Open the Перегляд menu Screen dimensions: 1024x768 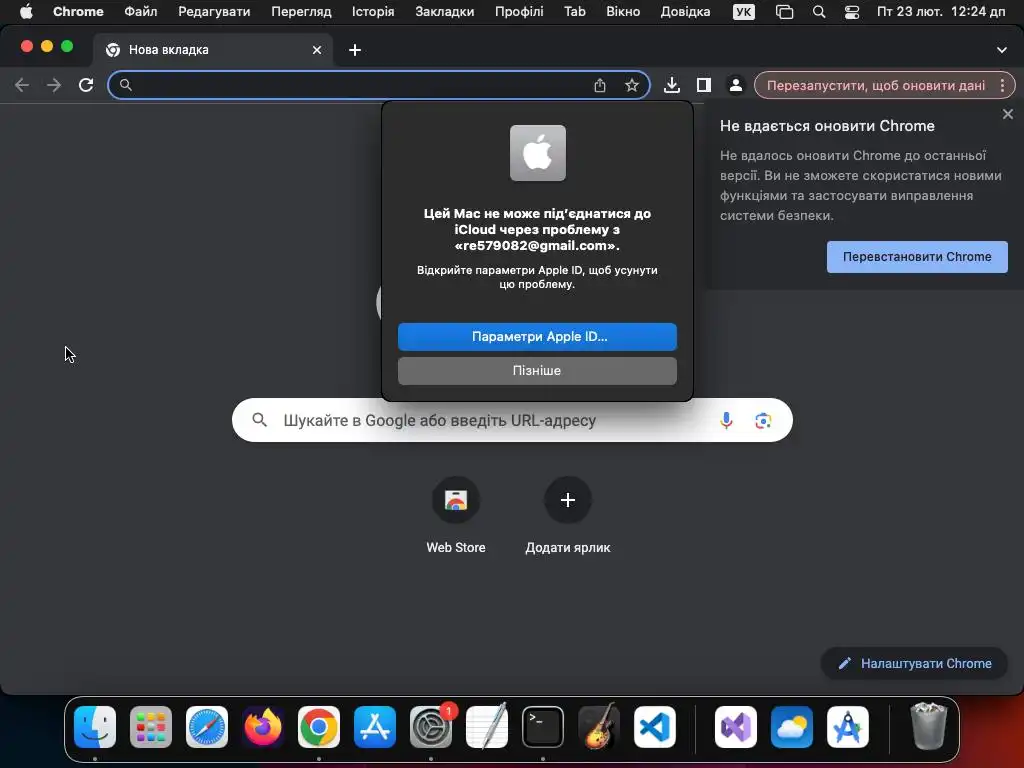[x=301, y=12]
